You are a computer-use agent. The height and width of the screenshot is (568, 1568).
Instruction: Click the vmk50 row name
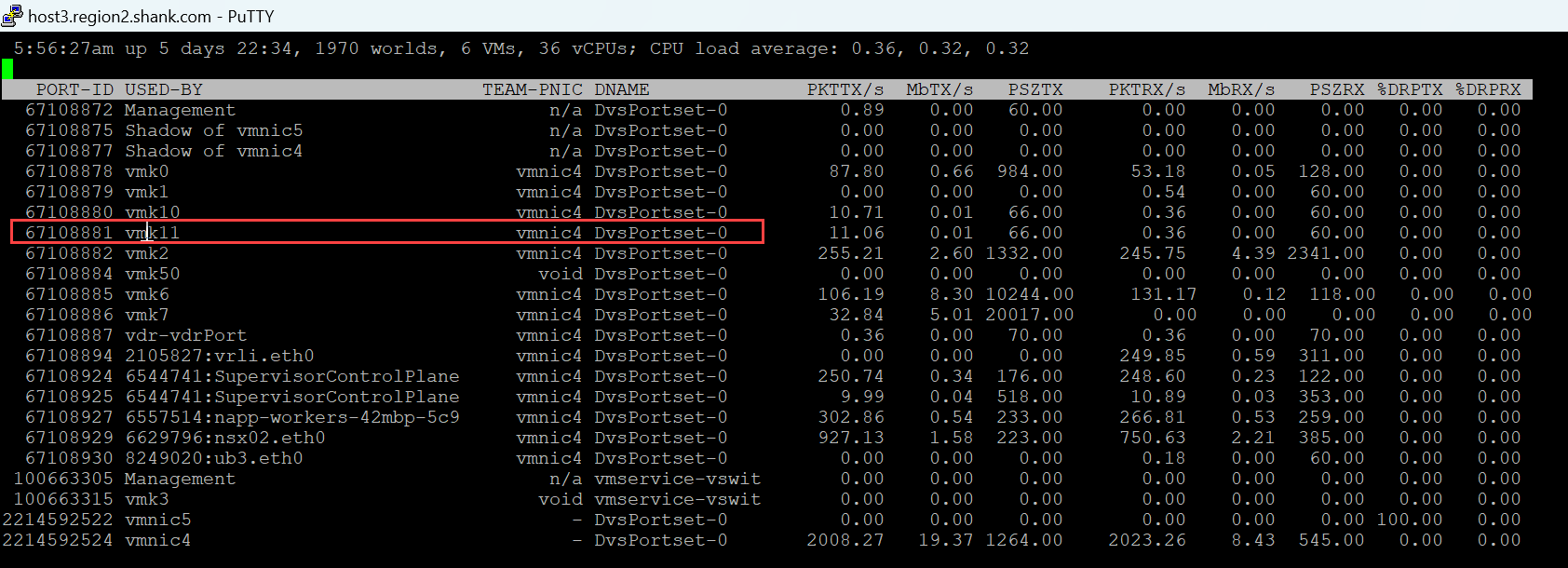click(x=153, y=274)
